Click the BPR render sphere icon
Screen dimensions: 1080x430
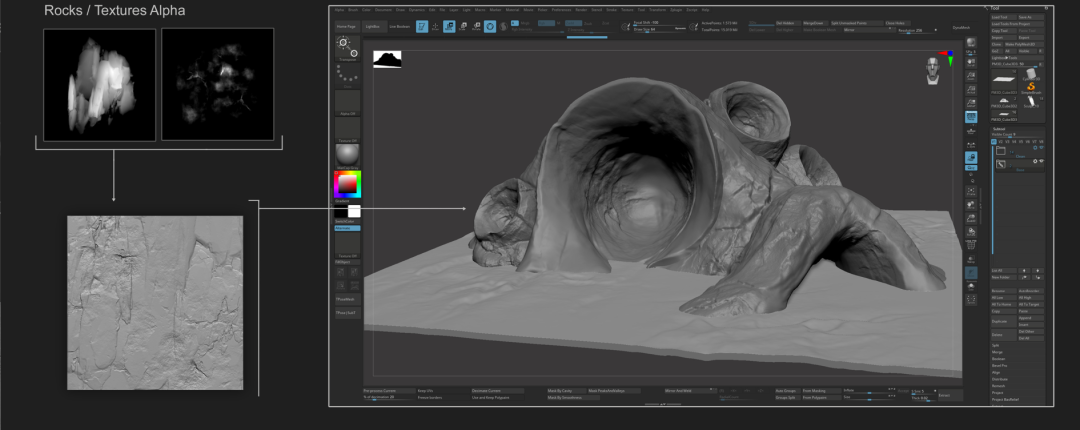[971, 43]
